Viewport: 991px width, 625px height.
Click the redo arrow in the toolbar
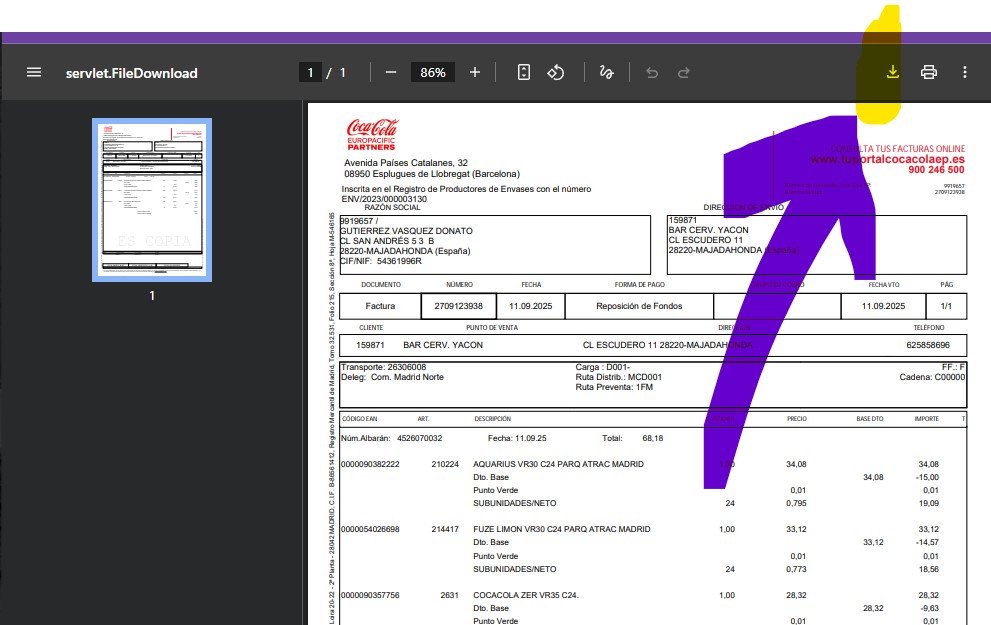pyautogui.click(x=684, y=73)
